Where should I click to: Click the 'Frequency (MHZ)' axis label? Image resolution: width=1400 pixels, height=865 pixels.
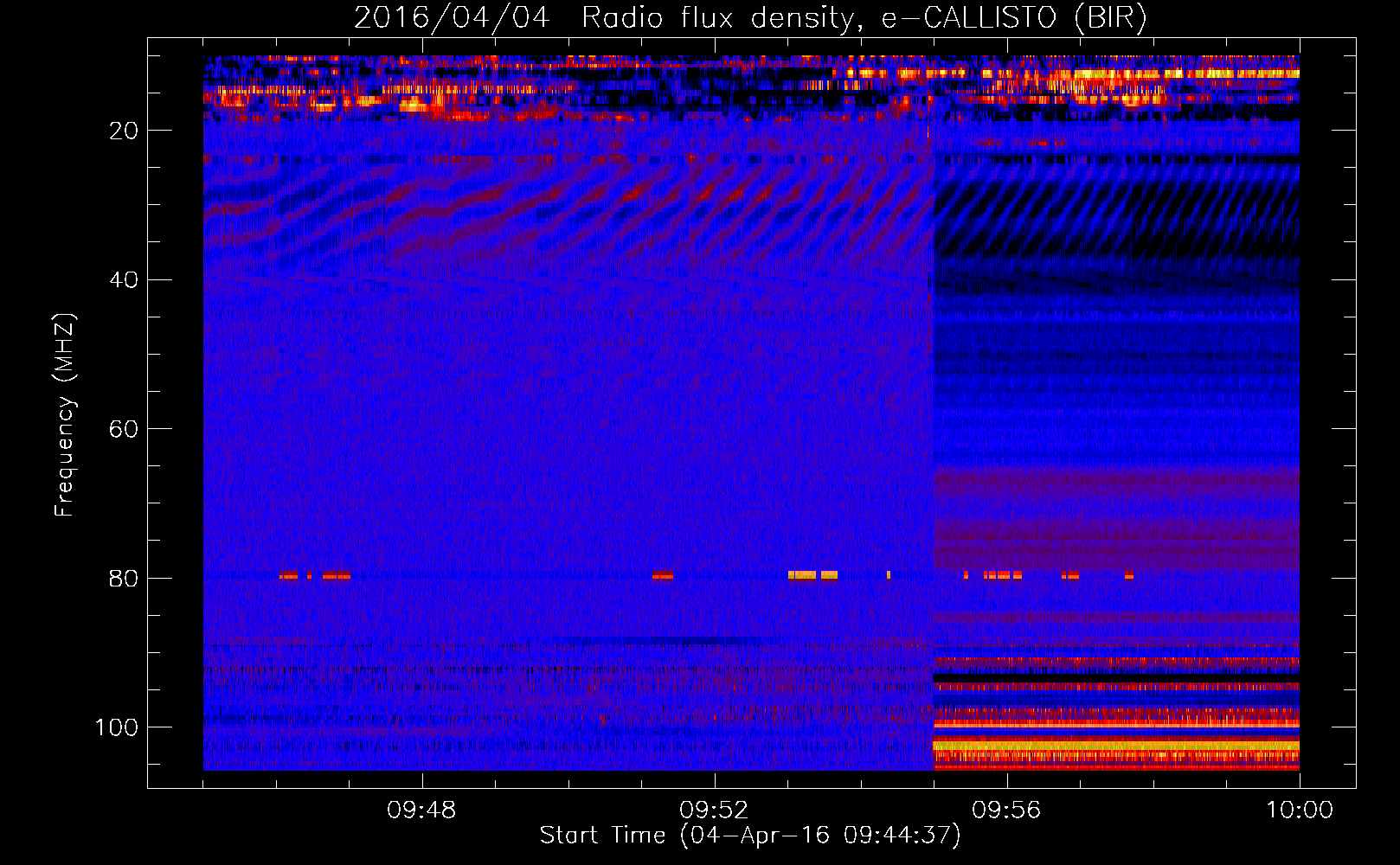pos(65,414)
